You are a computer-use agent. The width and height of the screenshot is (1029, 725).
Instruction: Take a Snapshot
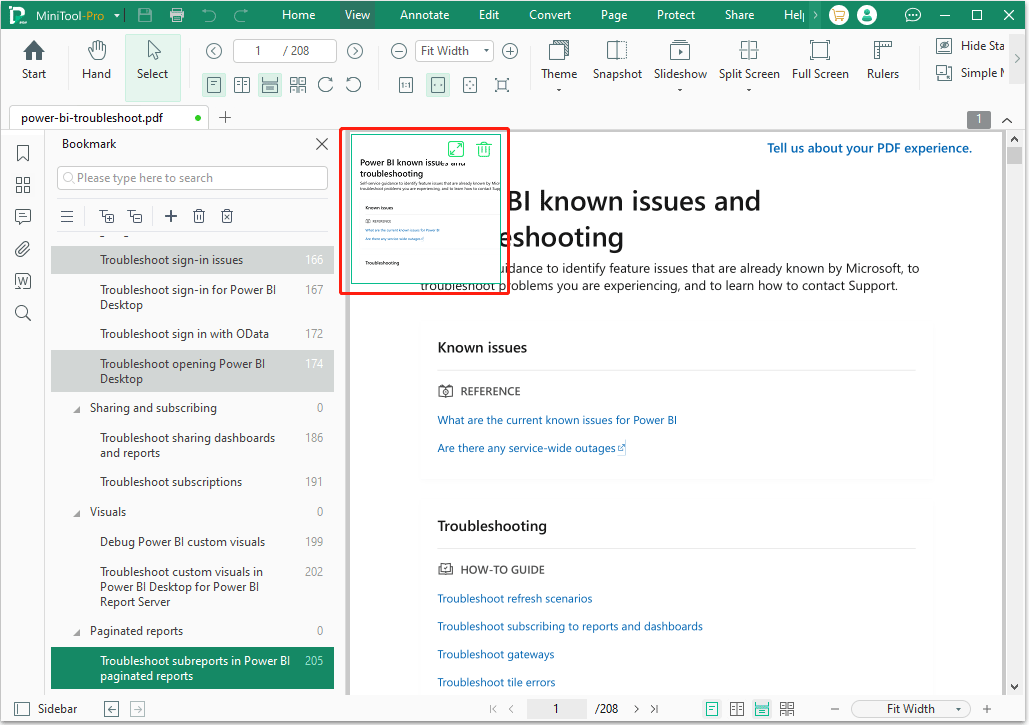click(617, 60)
